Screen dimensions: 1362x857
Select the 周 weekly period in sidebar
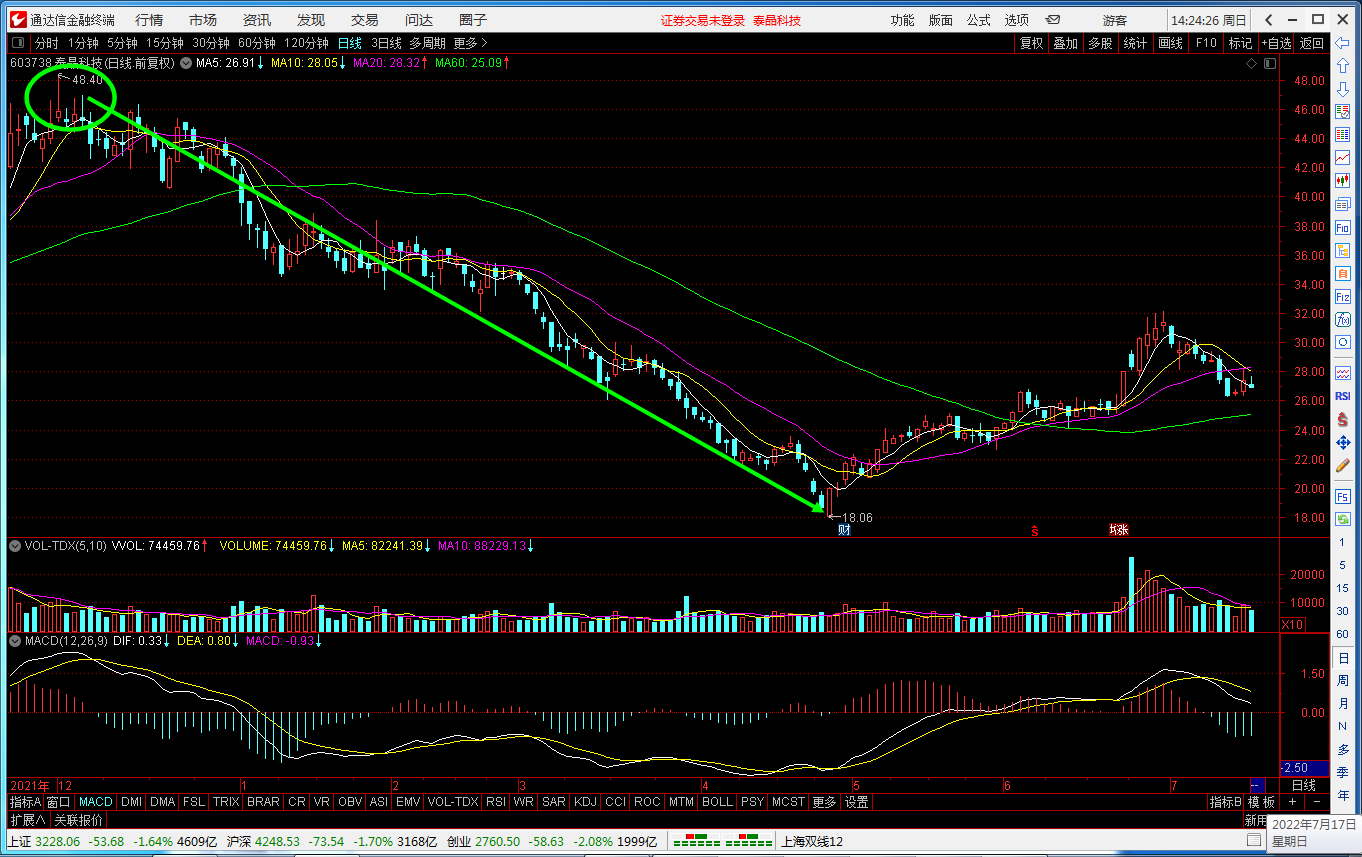pos(1343,680)
